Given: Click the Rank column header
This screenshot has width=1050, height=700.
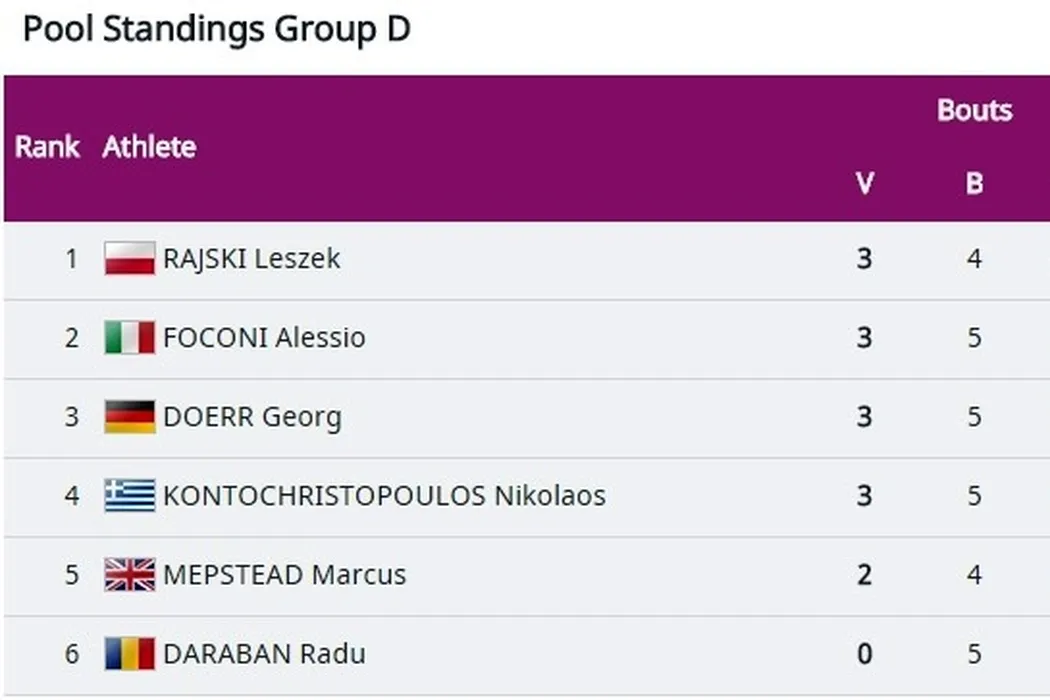Looking at the screenshot, I should pyautogui.click(x=47, y=147).
